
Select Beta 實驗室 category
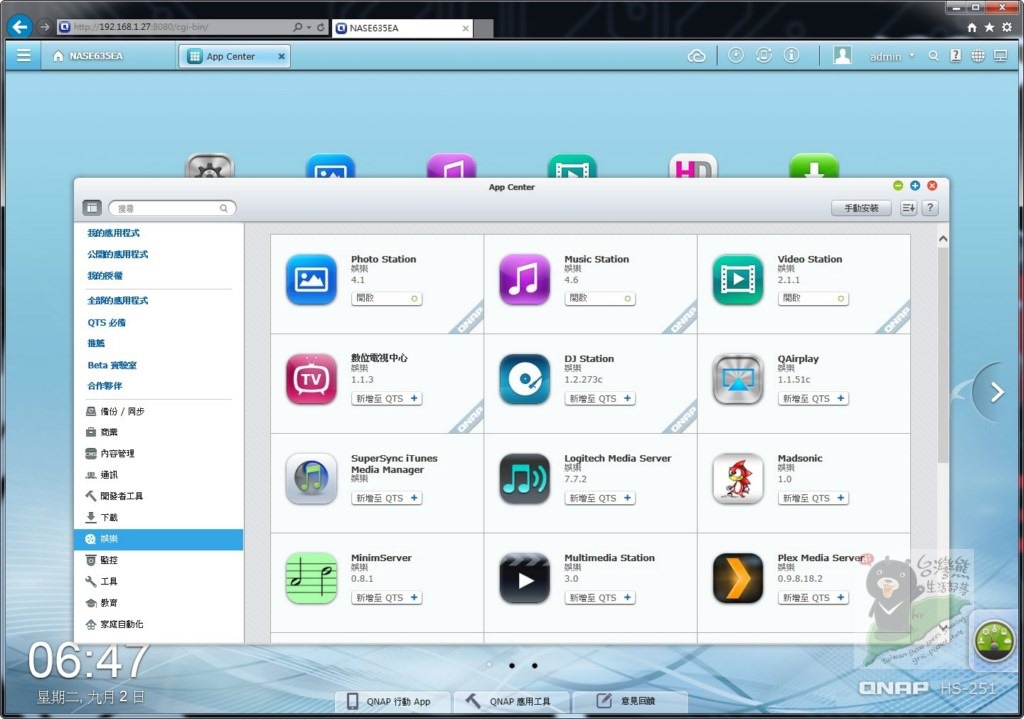coord(112,365)
